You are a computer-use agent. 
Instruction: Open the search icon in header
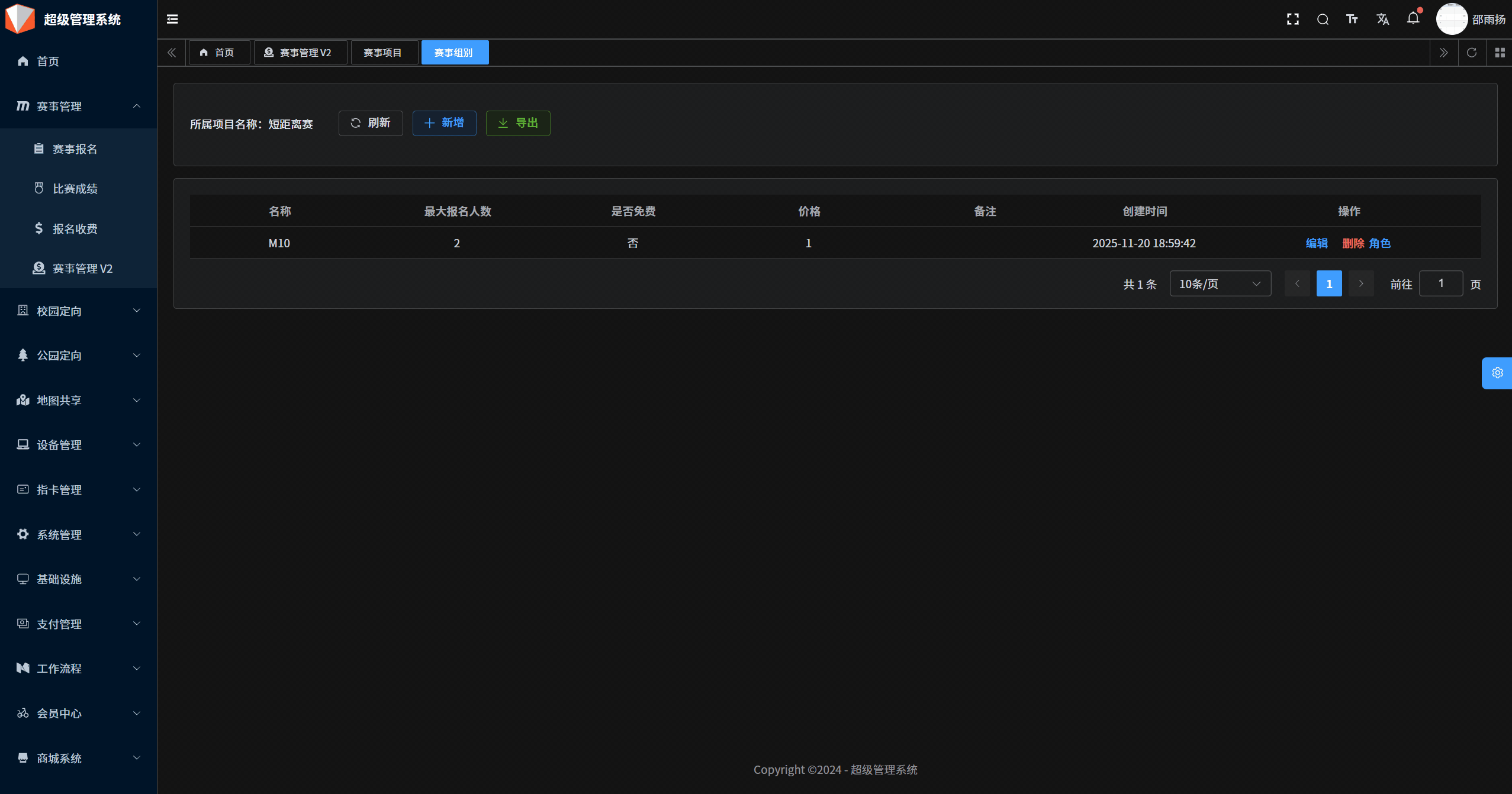[x=1323, y=20]
